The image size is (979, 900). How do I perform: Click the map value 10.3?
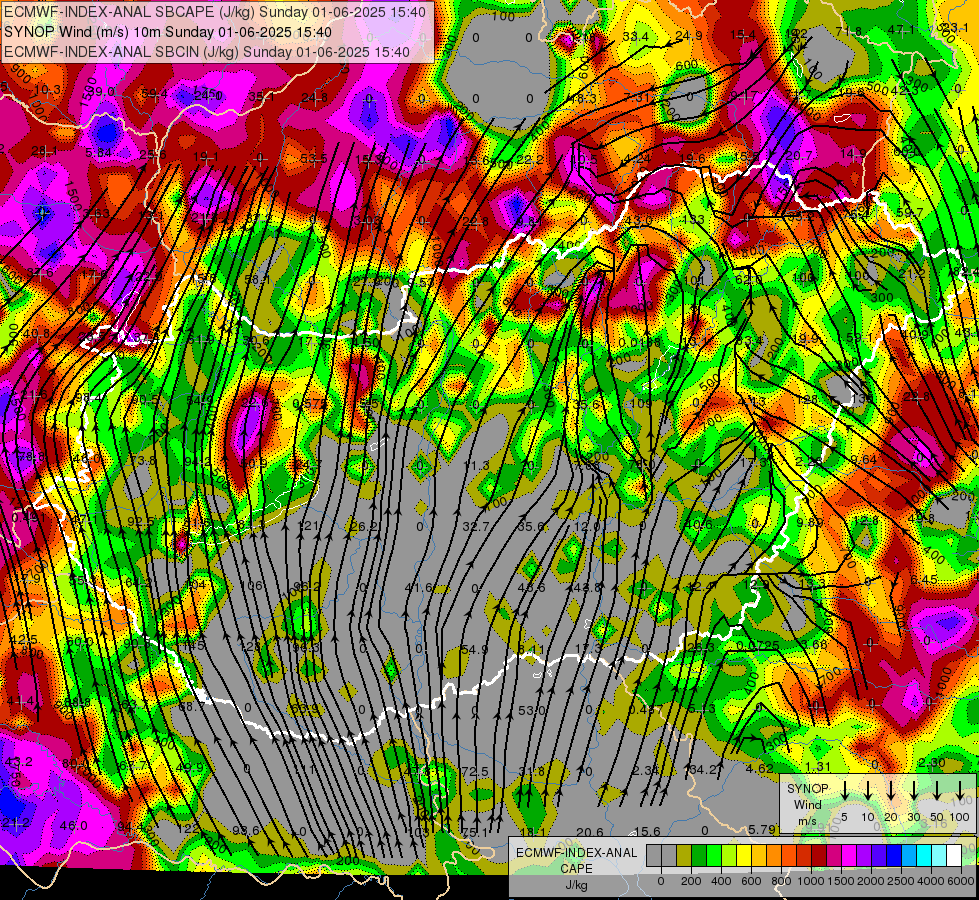(47, 90)
